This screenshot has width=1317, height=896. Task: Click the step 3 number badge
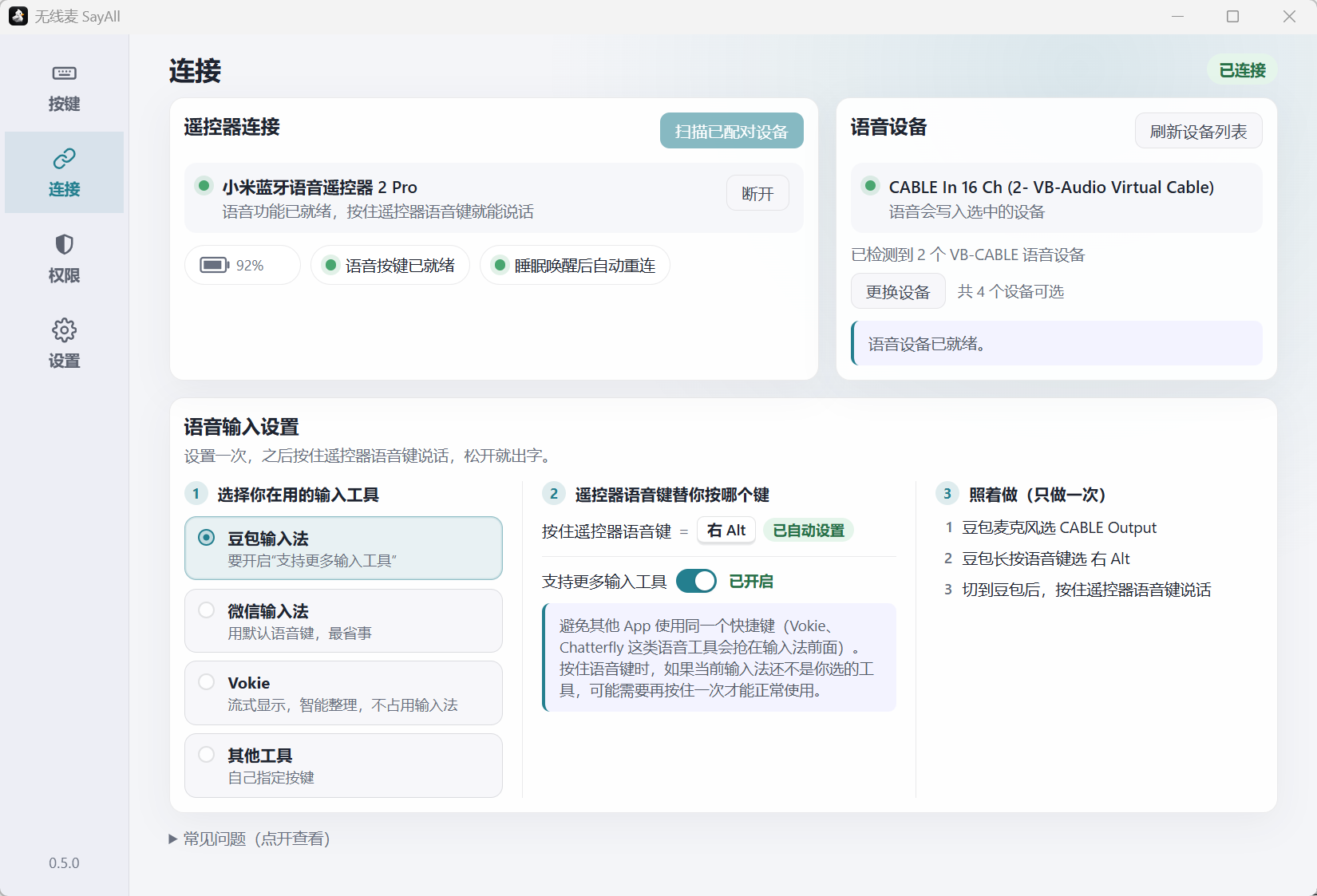pos(947,494)
